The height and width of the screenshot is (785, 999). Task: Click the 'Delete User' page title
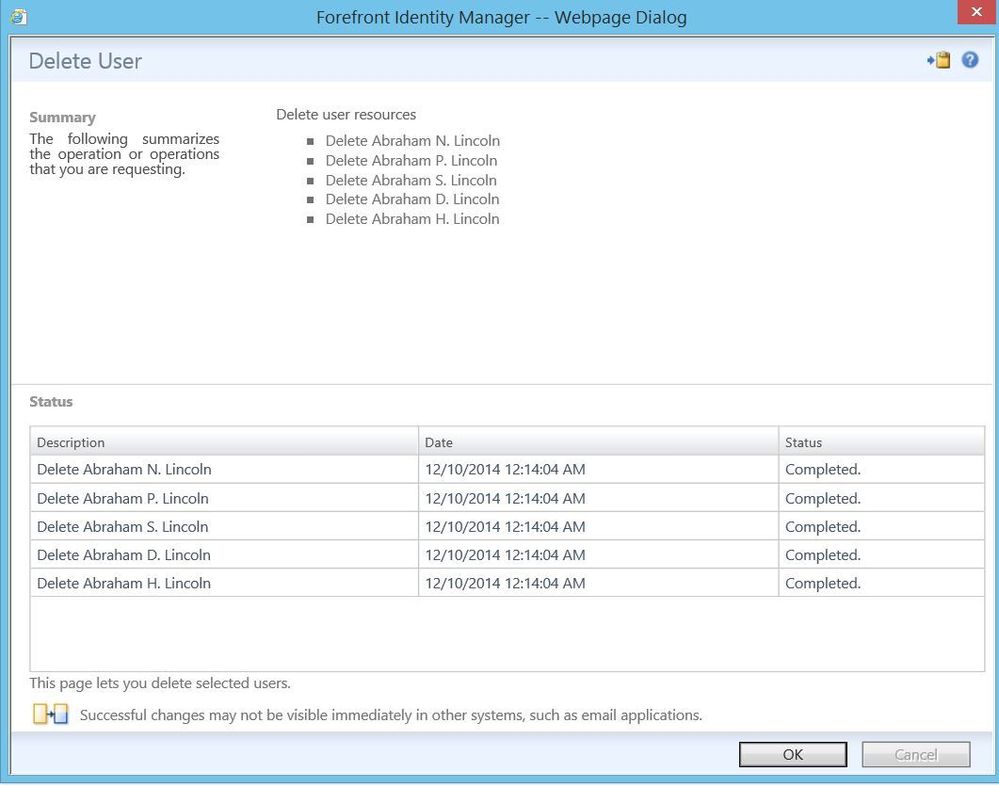pyautogui.click(x=85, y=61)
